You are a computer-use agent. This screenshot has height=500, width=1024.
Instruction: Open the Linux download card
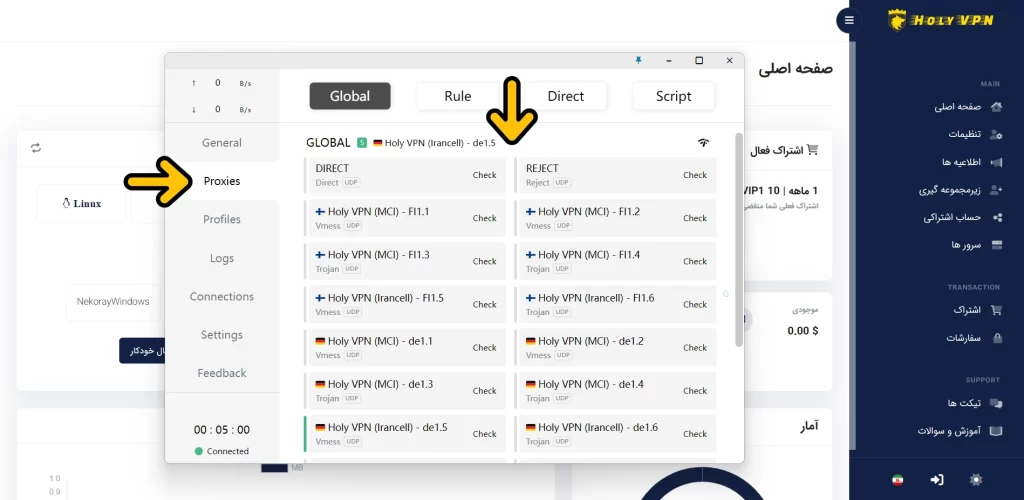82,204
